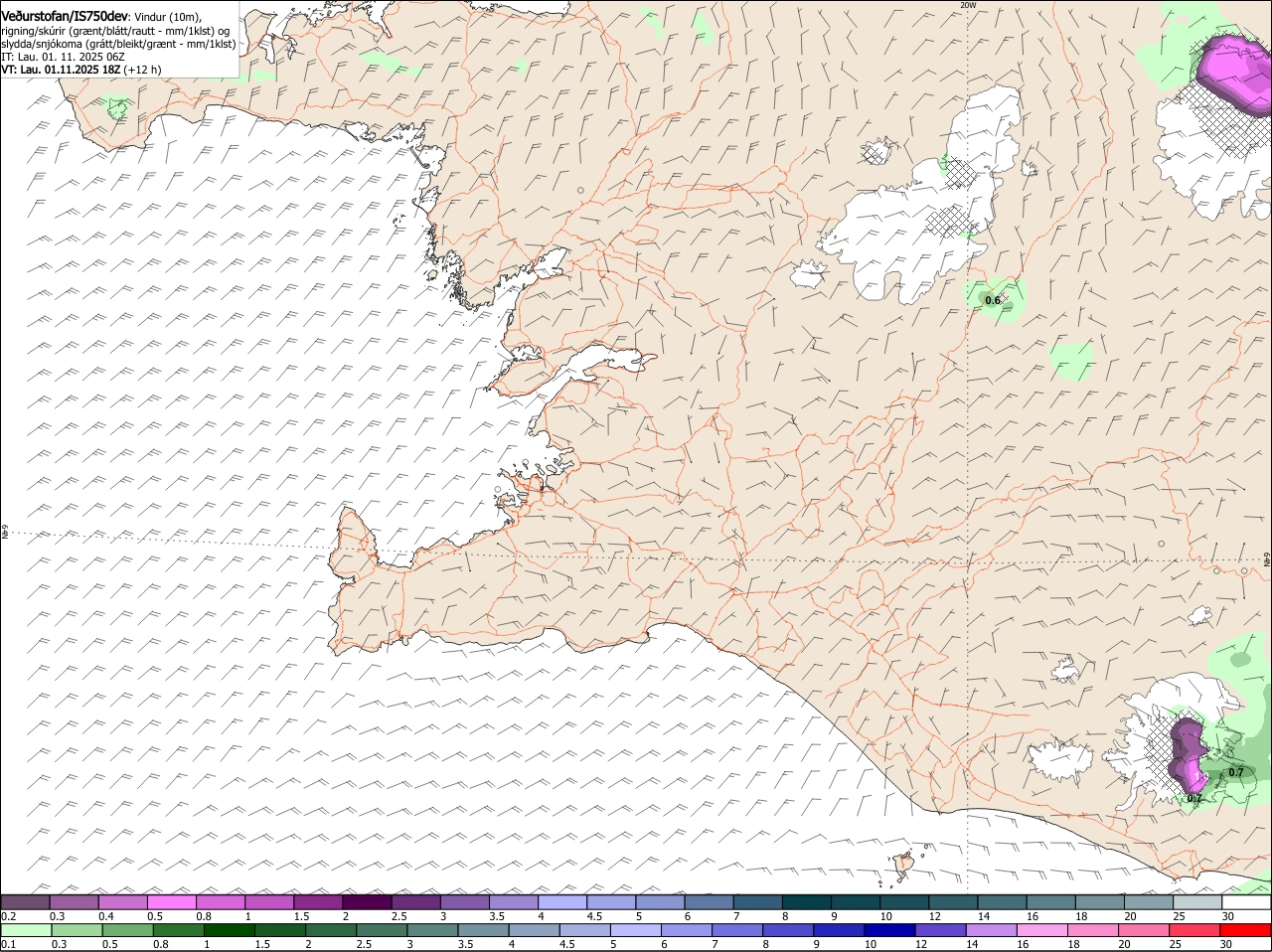Pick lower scale swatch between 14 and 16

click(992, 930)
